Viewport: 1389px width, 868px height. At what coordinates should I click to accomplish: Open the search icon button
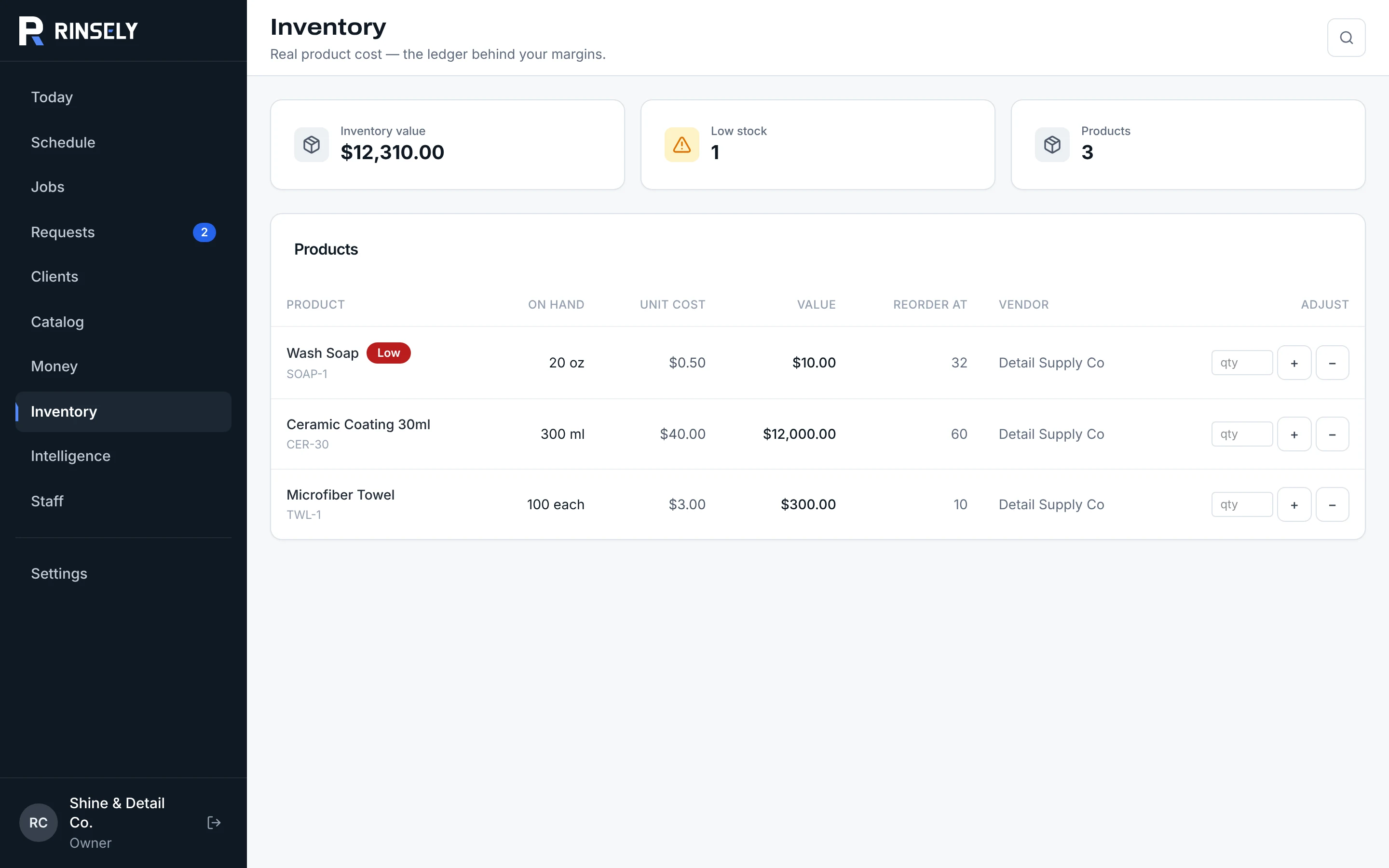click(x=1346, y=38)
